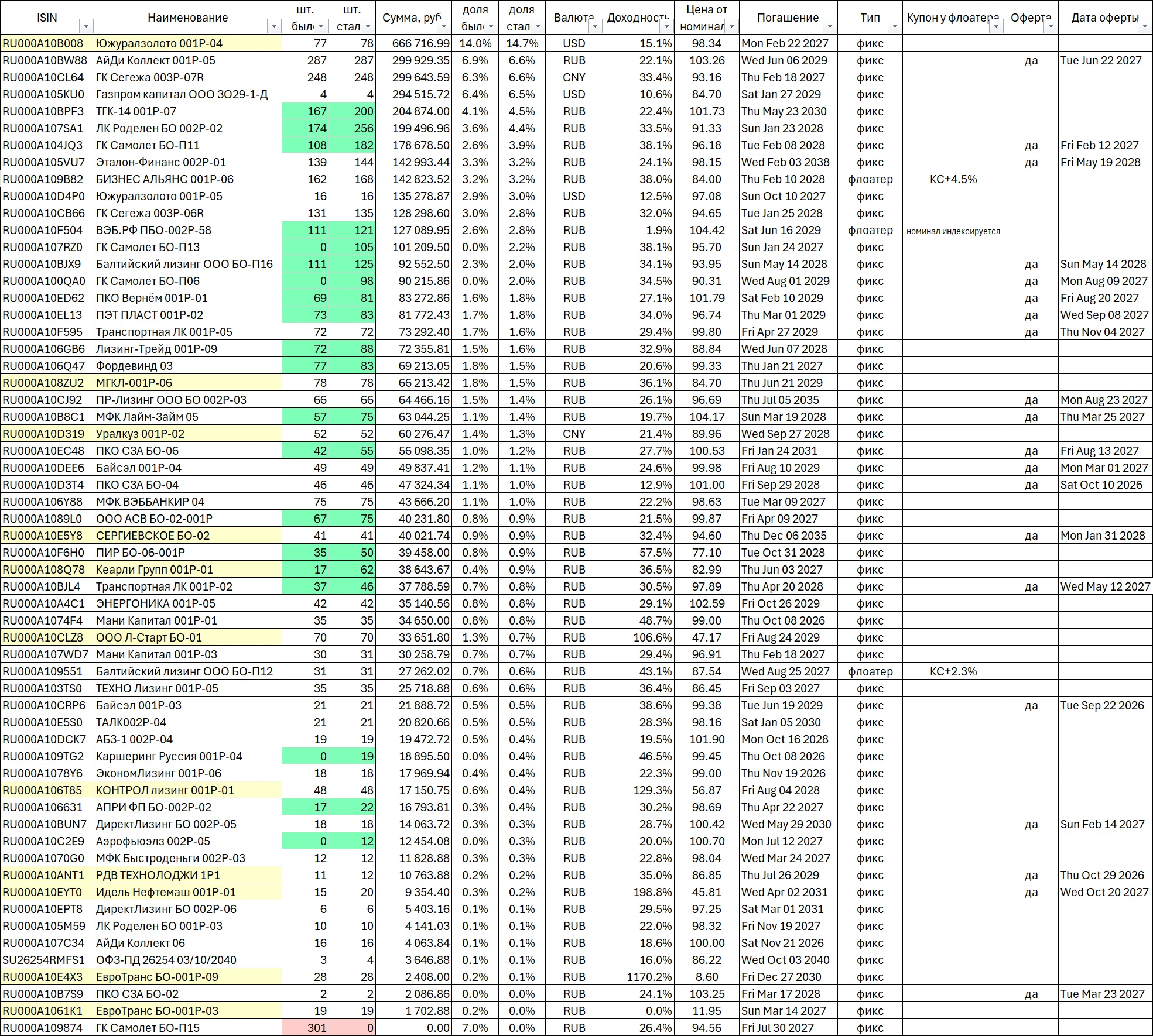Open the Наименование column filter dropdown
This screenshot has height=1036, width=1153.
pos(274,26)
